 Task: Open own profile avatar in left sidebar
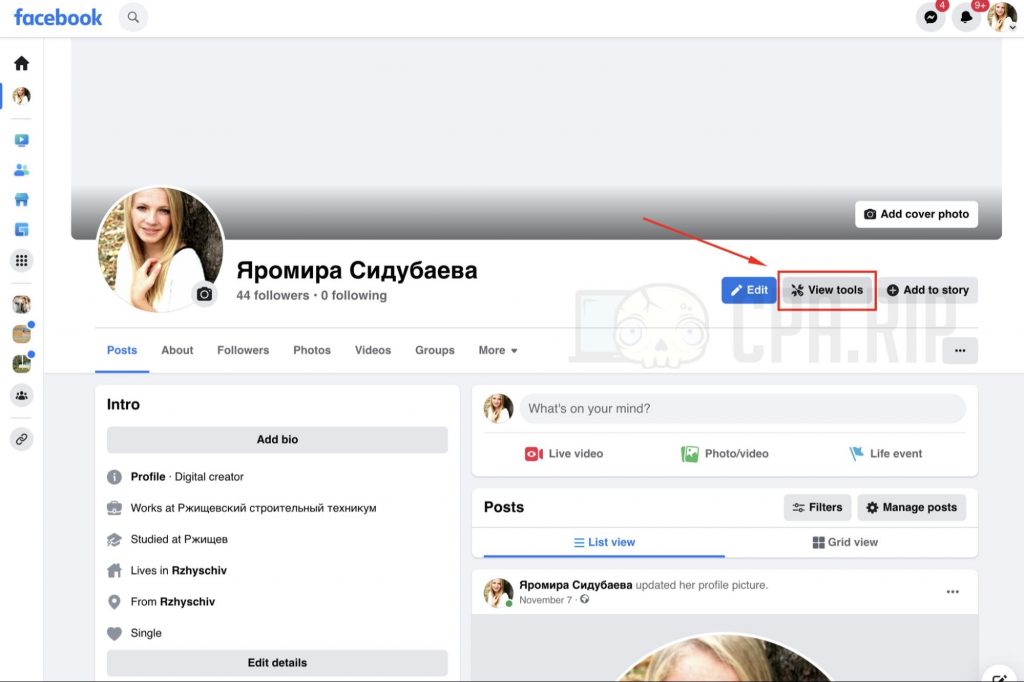click(22, 96)
